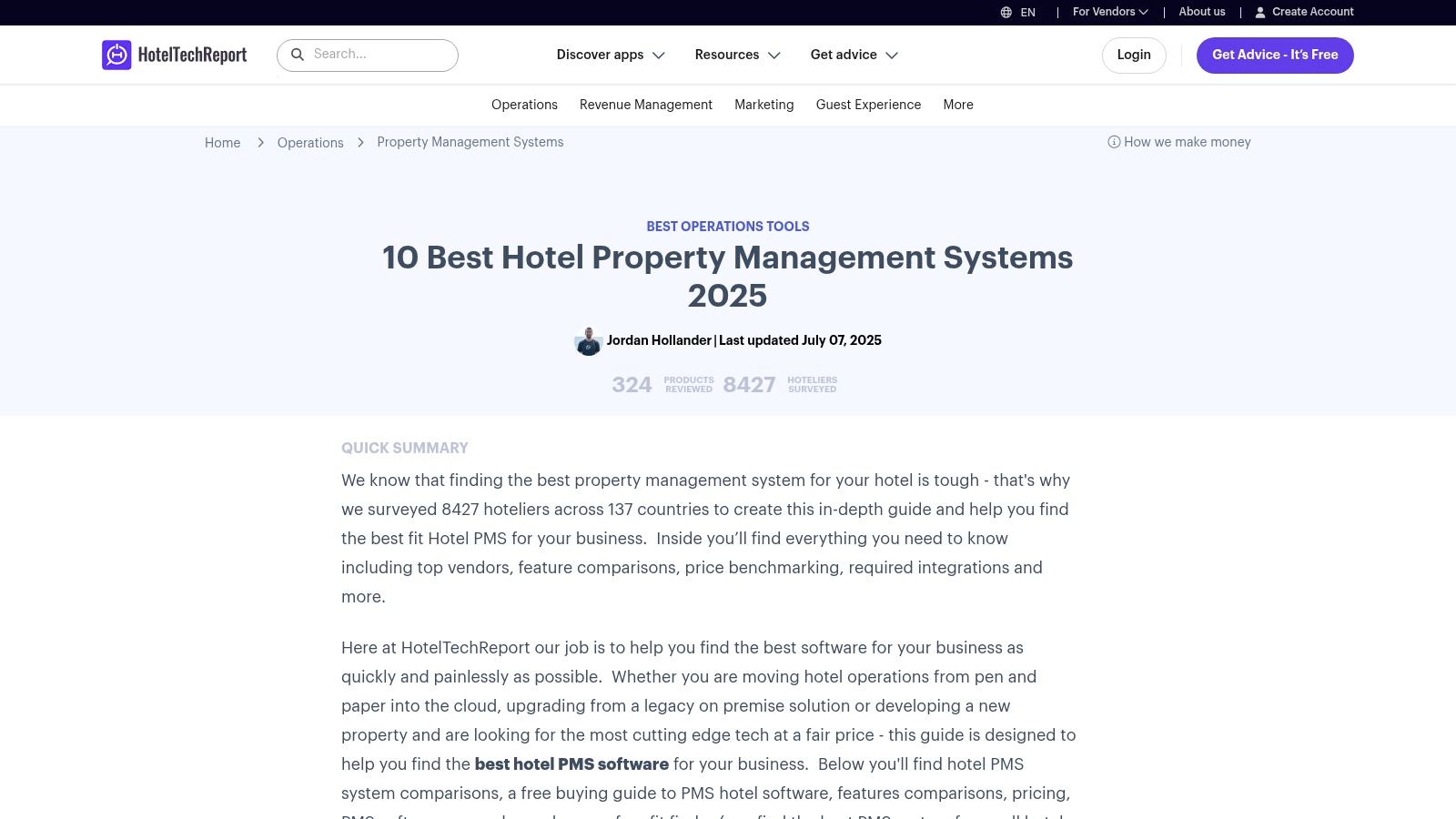
Task: Click Property Management Systems breadcrumb
Action: tap(470, 142)
